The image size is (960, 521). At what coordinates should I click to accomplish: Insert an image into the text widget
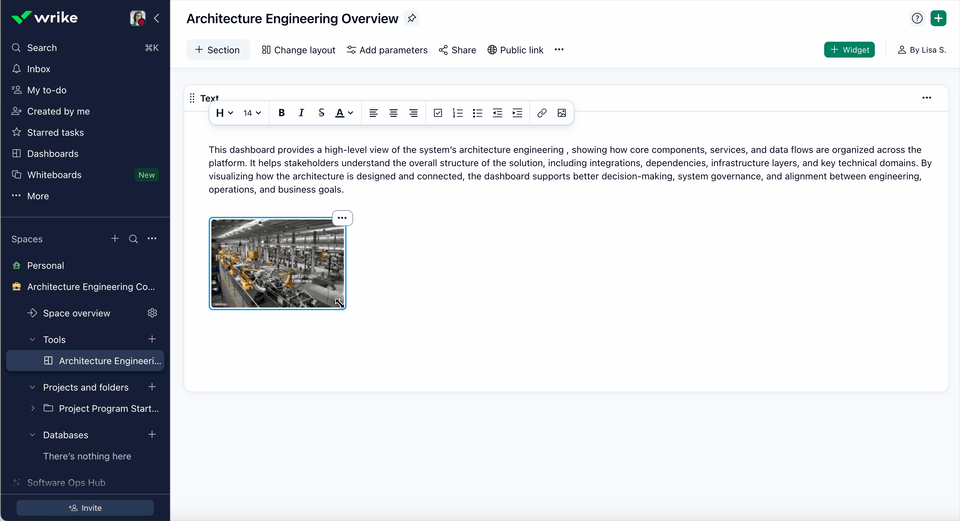[x=561, y=113]
